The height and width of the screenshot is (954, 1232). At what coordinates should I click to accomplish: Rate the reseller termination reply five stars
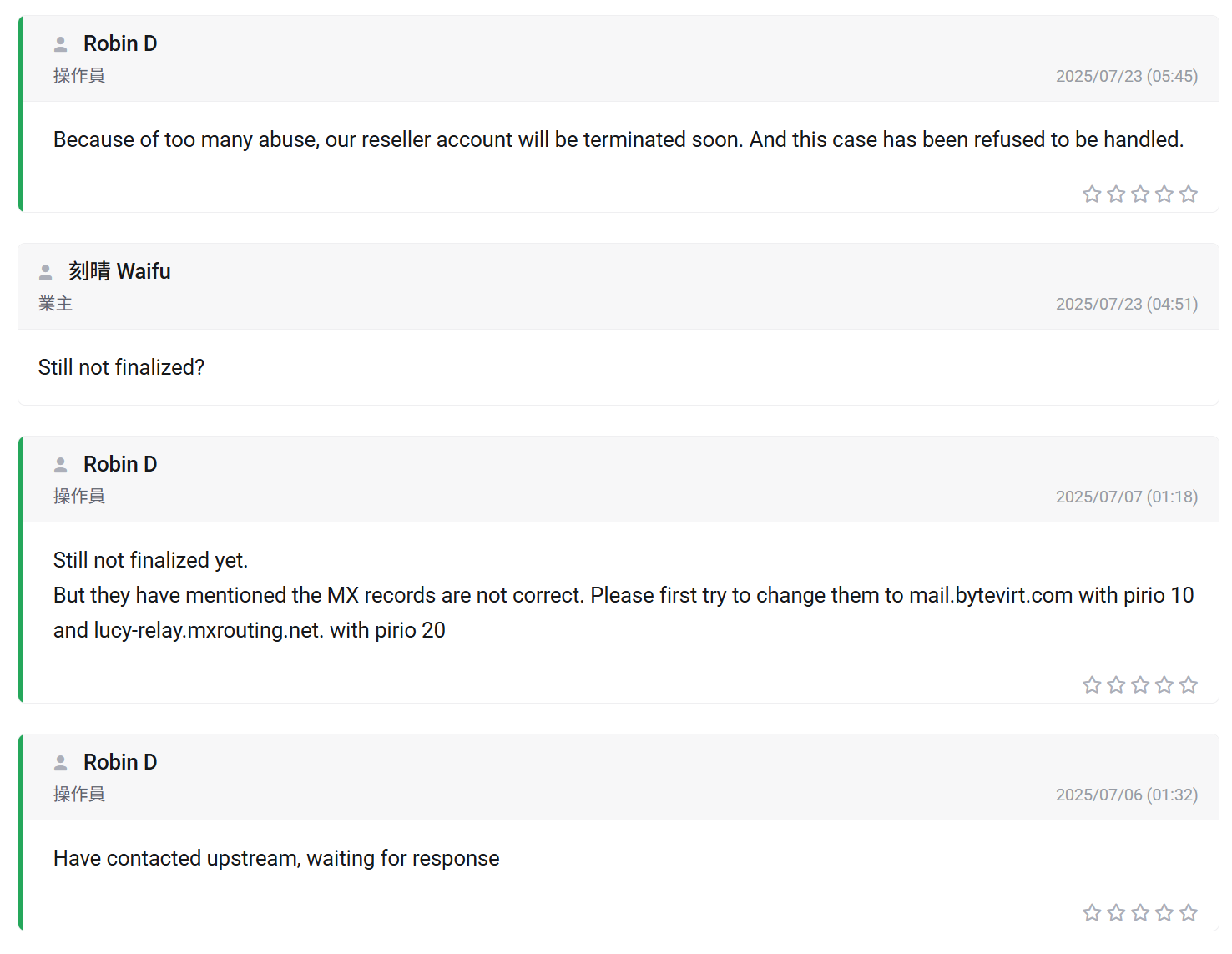click(x=1189, y=194)
